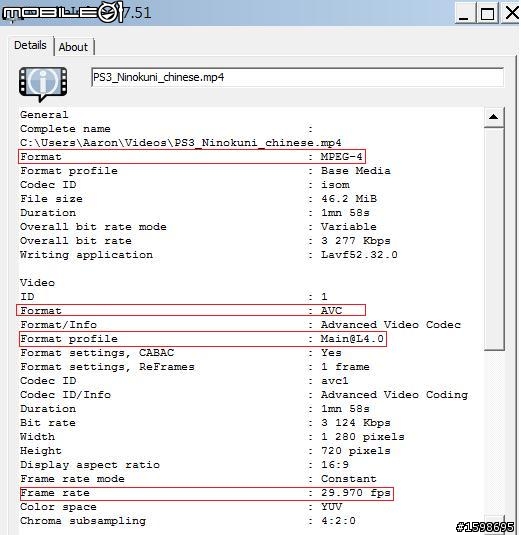Click the 'Chroma subsampling' label

(83, 521)
